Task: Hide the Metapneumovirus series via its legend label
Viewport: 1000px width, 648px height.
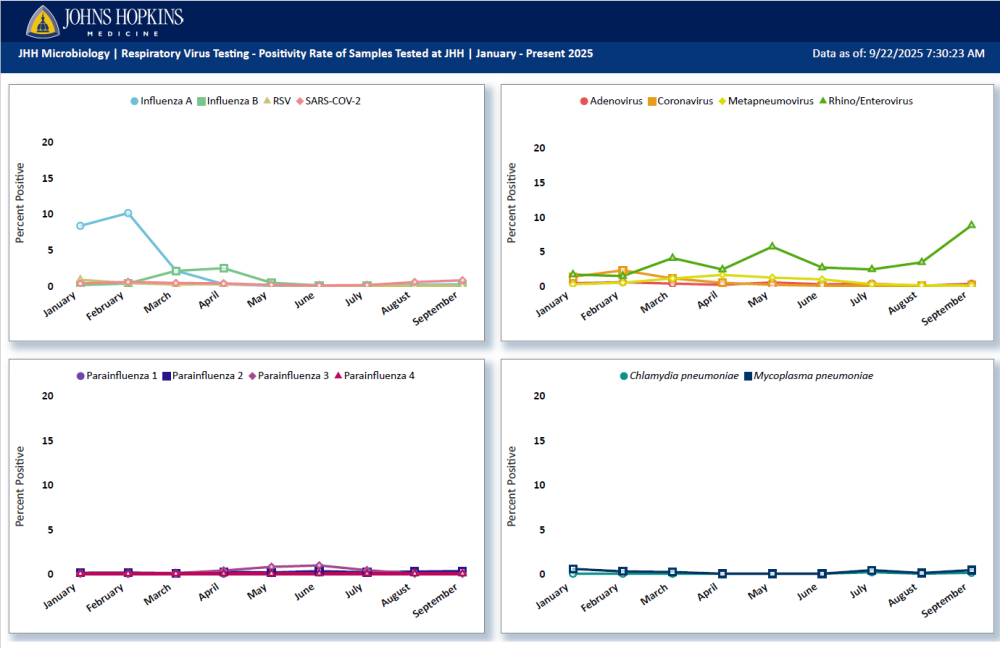Action: coord(770,101)
